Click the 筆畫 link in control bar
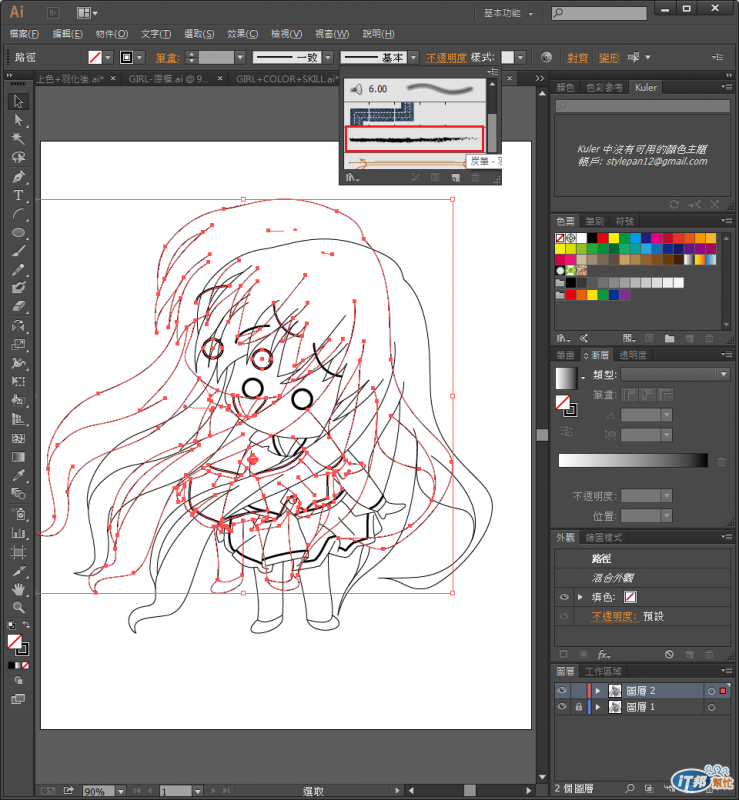 click(x=167, y=58)
